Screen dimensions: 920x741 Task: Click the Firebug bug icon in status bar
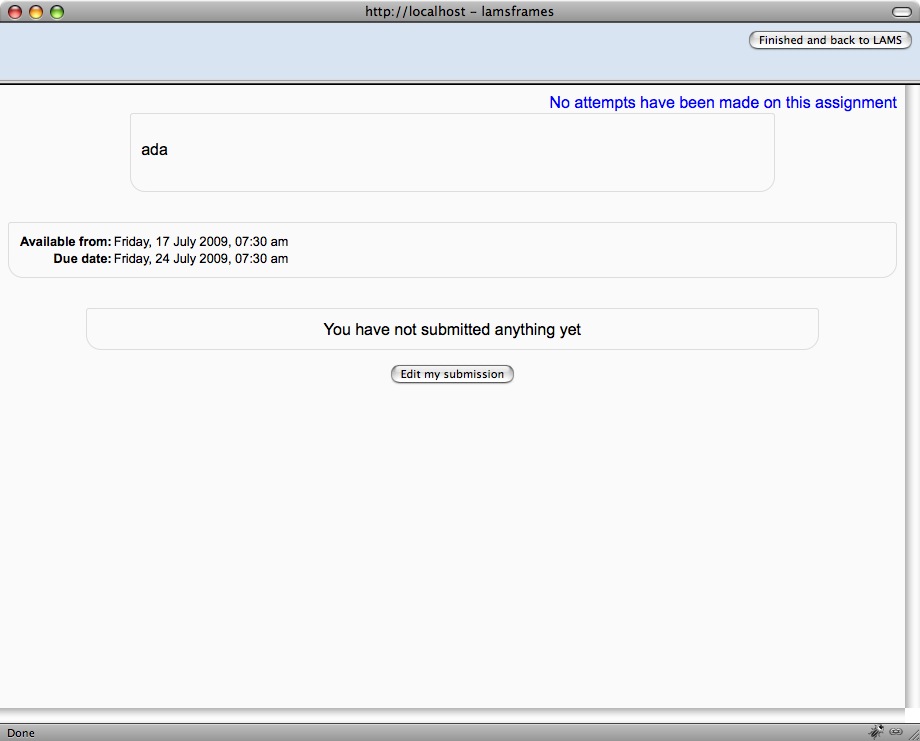click(876, 732)
